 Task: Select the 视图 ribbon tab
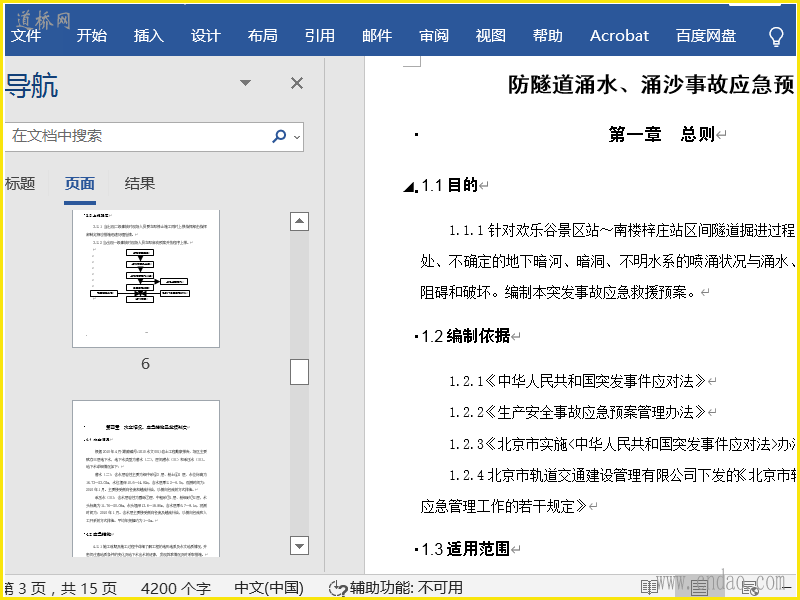click(x=491, y=35)
